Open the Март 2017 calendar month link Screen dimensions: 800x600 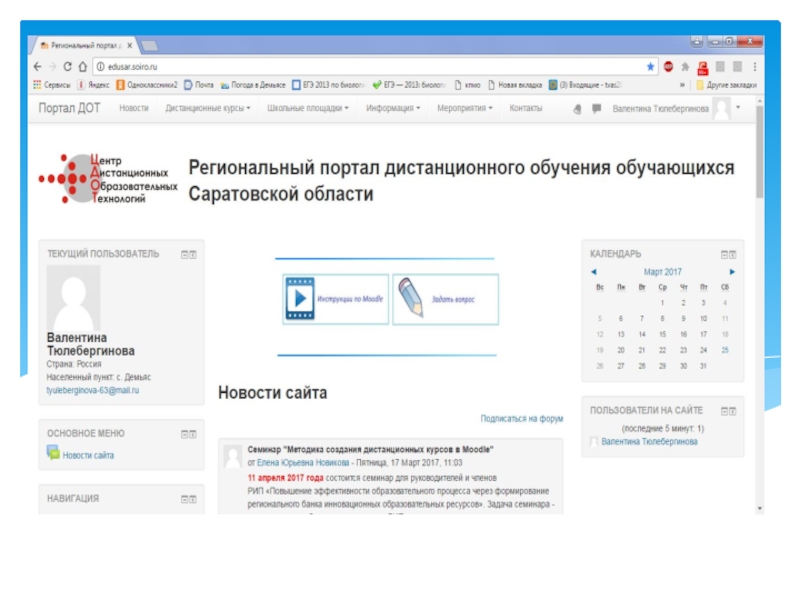coord(662,272)
